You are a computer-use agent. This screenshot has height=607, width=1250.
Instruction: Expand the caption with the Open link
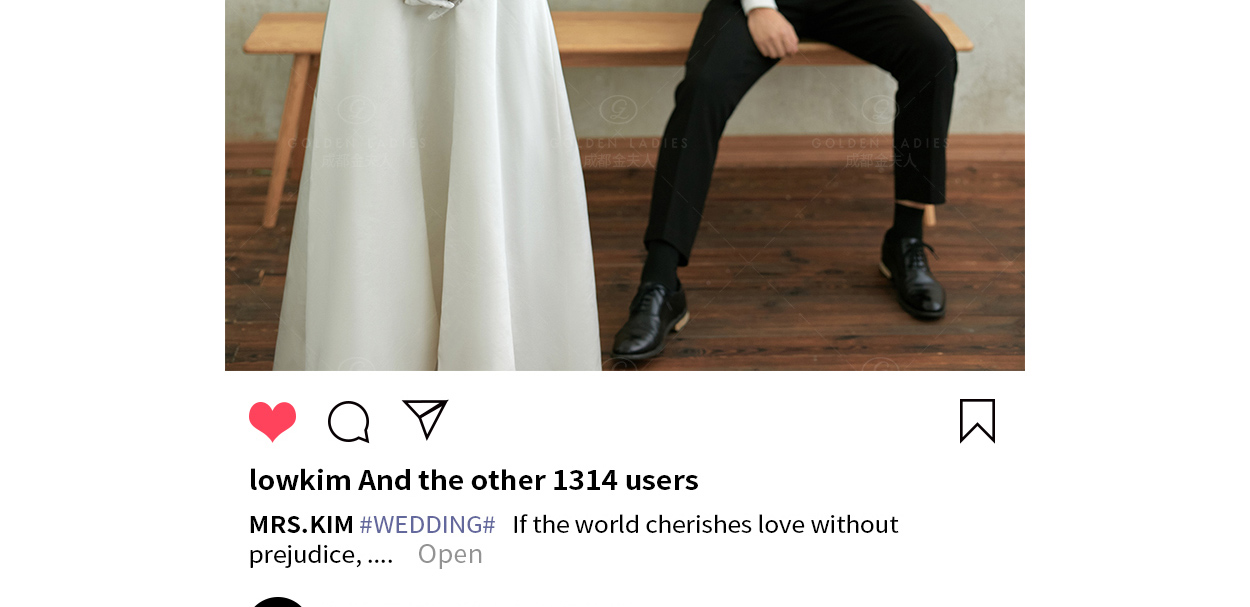coord(450,554)
